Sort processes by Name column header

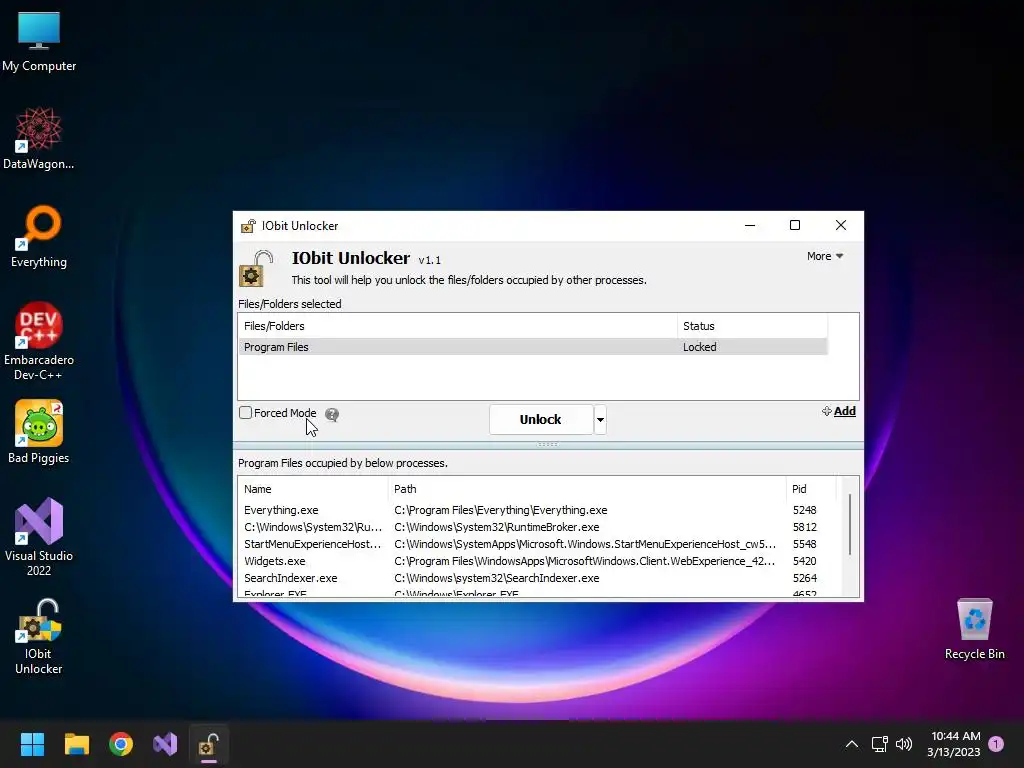313,489
